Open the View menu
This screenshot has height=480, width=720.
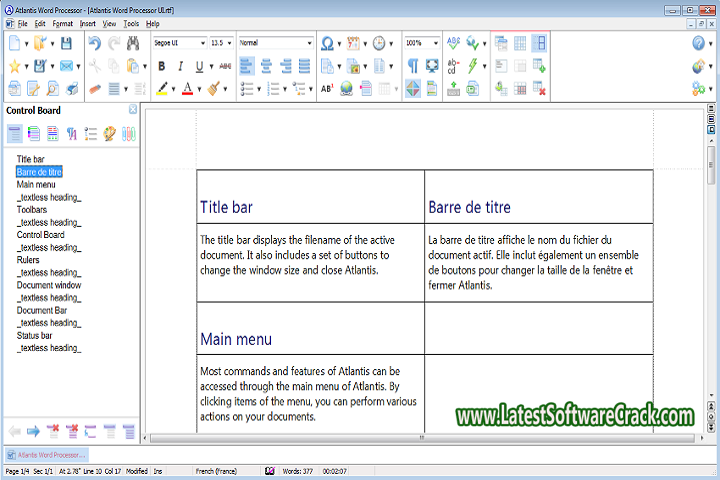pos(109,23)
